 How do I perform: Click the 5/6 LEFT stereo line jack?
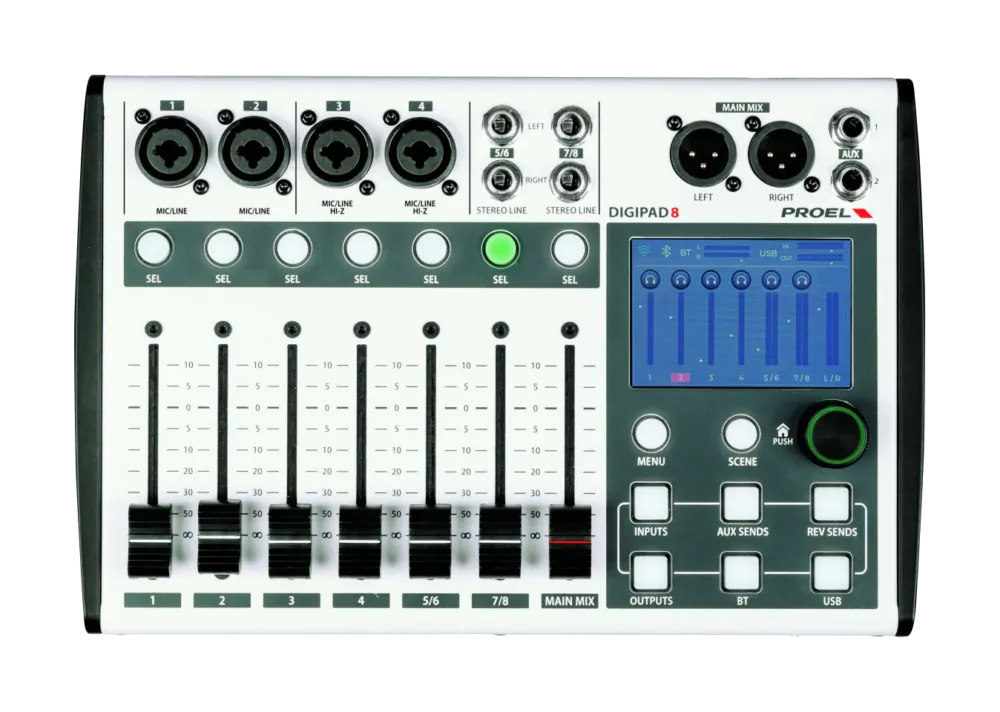(501, 126)
